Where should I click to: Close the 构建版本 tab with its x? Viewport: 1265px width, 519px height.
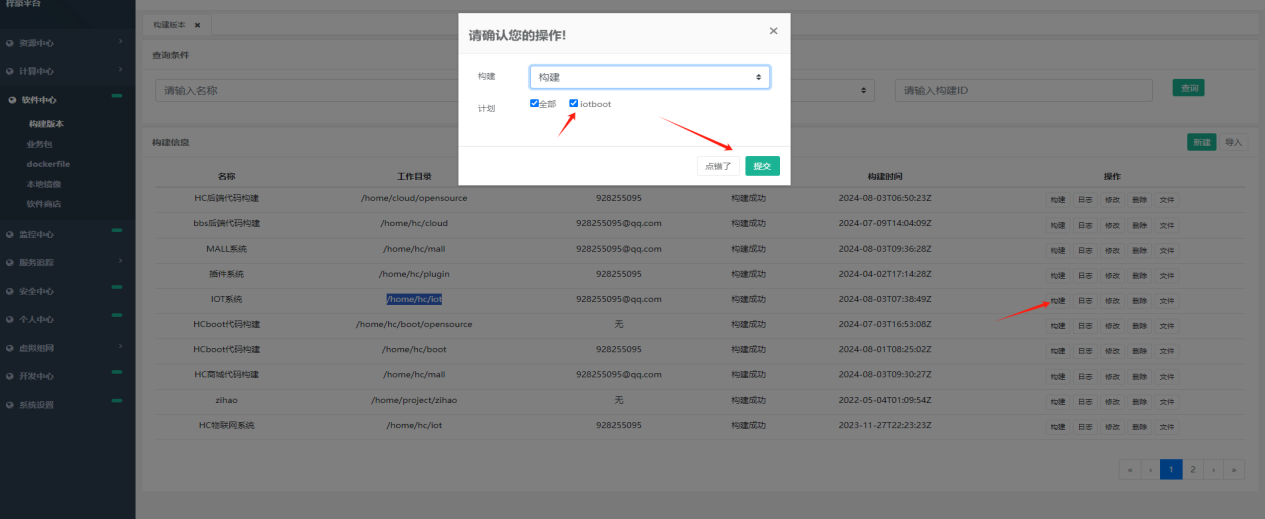(x=197, y=25)
